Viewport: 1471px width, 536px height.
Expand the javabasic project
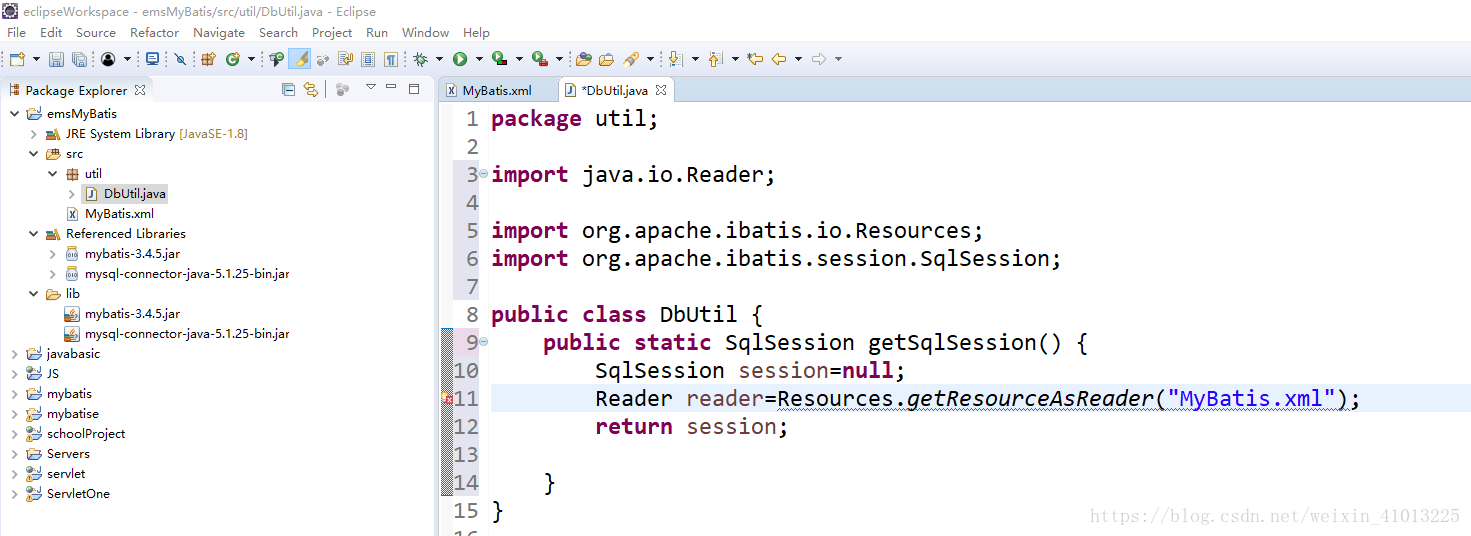(15, 354)
